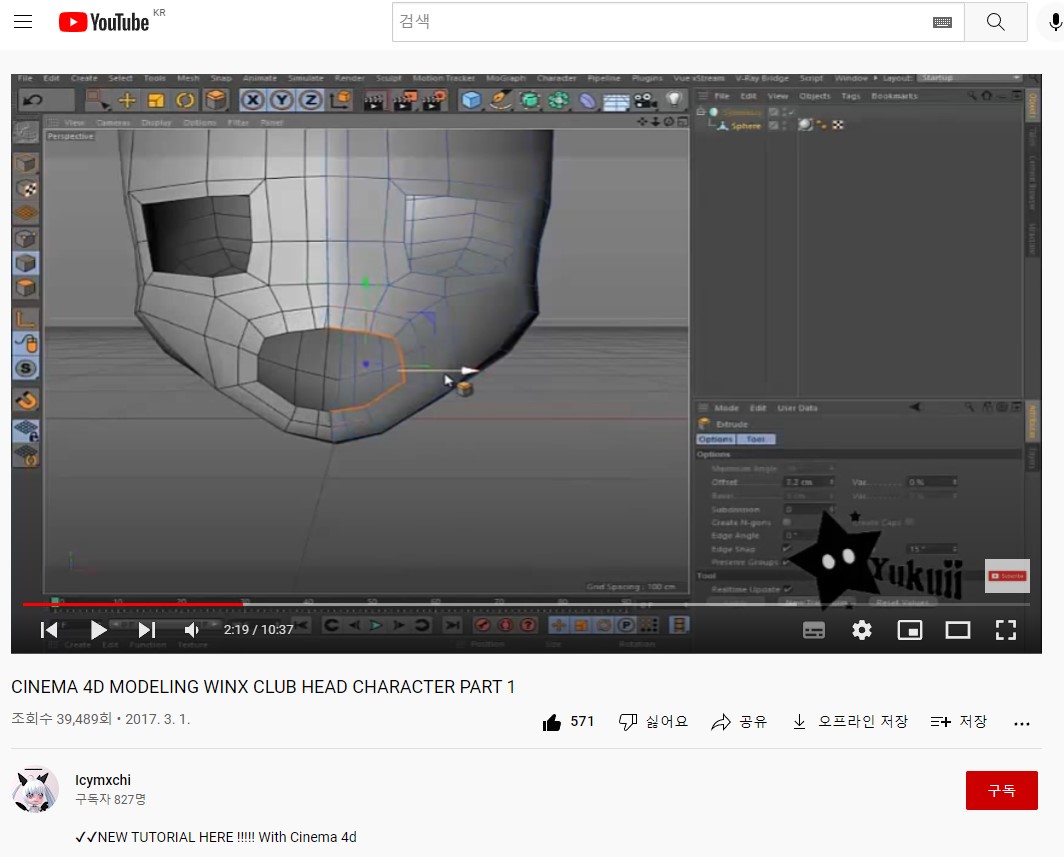
Task: Click the Subscribe watermark inside the video
Action: tap(1007, 576)
